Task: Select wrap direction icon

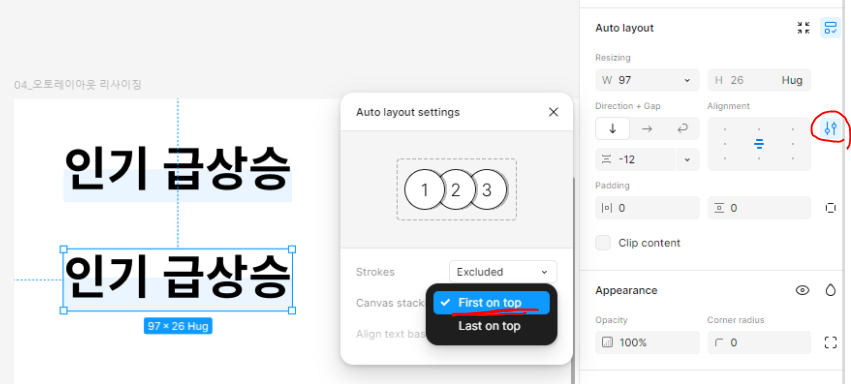Action: point(682,129)
